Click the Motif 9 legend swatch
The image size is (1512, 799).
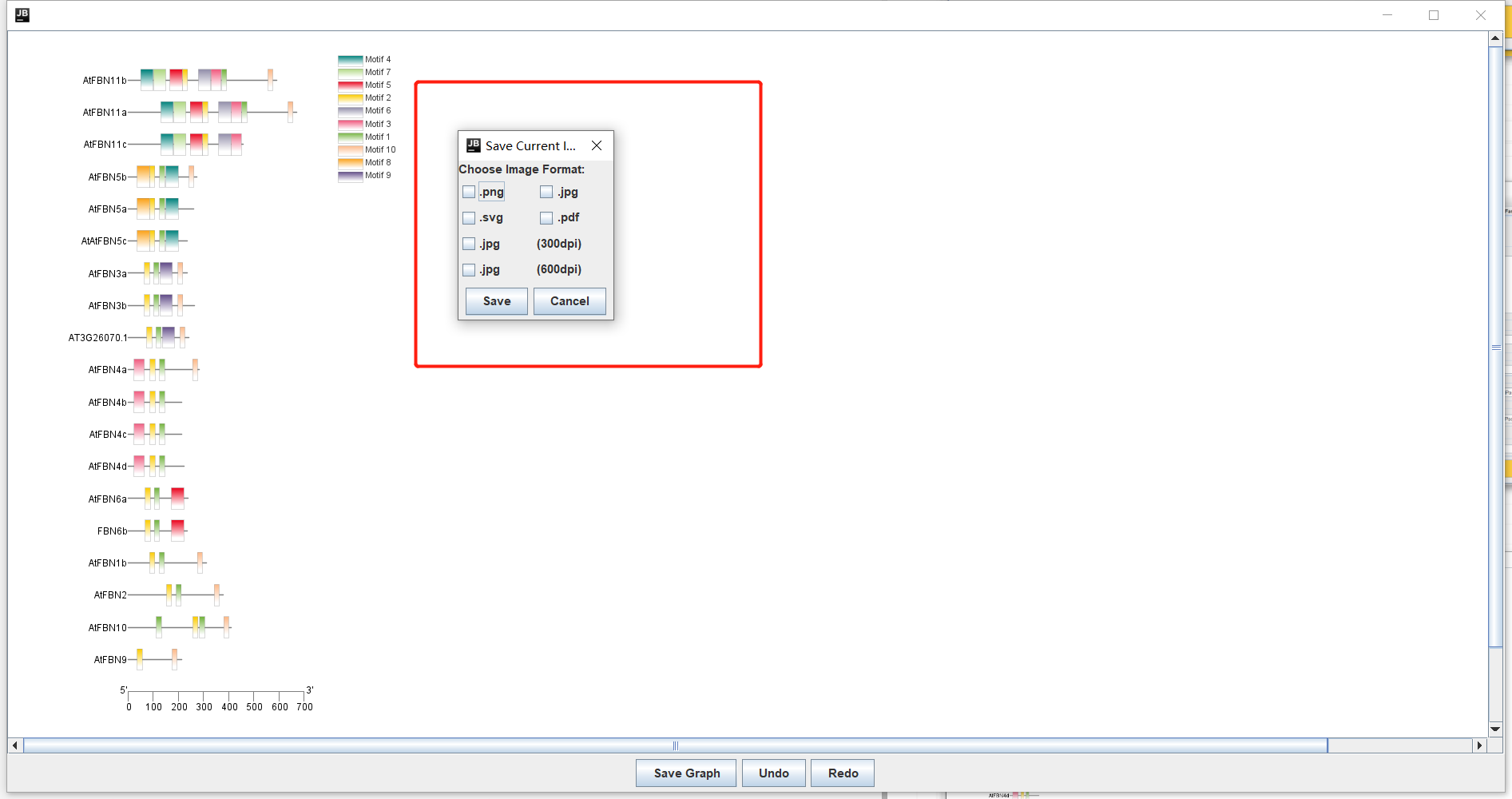[x=351, y=176]
